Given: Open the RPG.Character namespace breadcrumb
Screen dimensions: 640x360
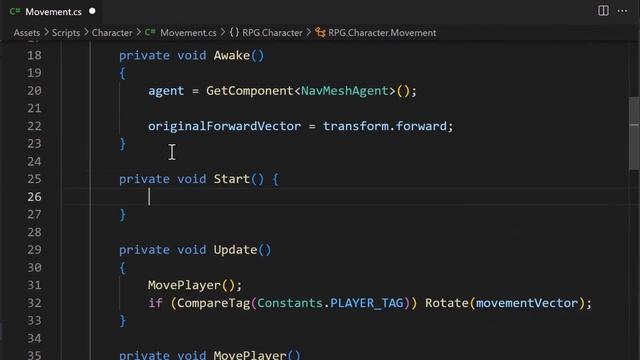Looking at the screenshot, I should point(272,33).
